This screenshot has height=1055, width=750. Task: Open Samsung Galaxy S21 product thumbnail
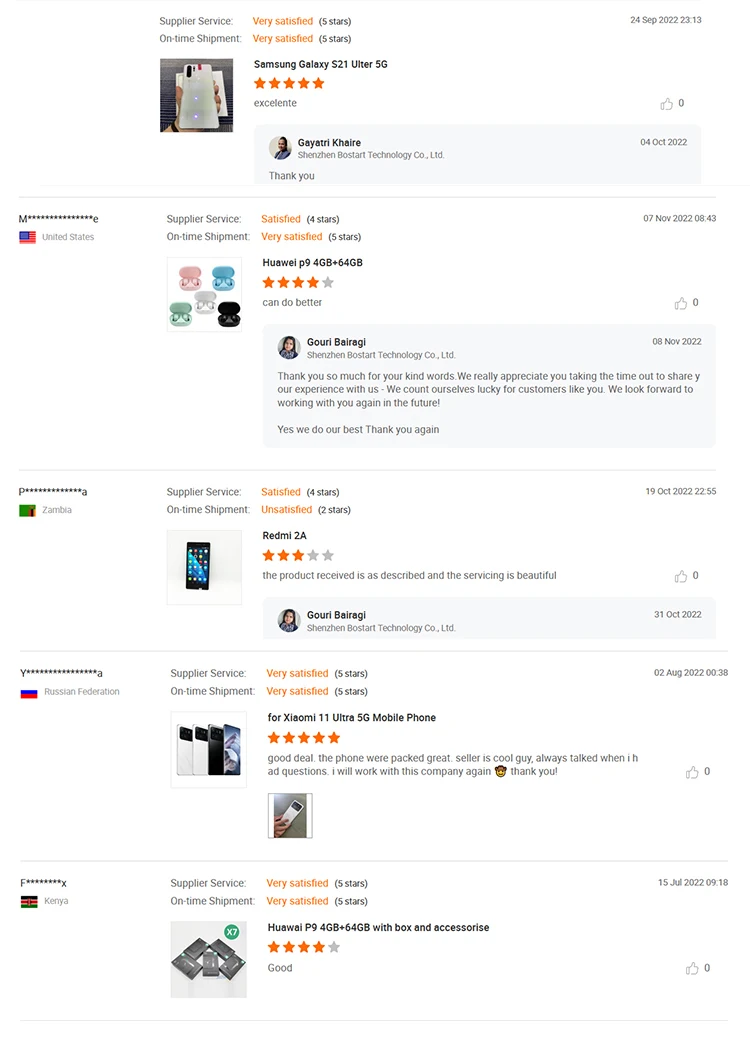click(196, 95)
